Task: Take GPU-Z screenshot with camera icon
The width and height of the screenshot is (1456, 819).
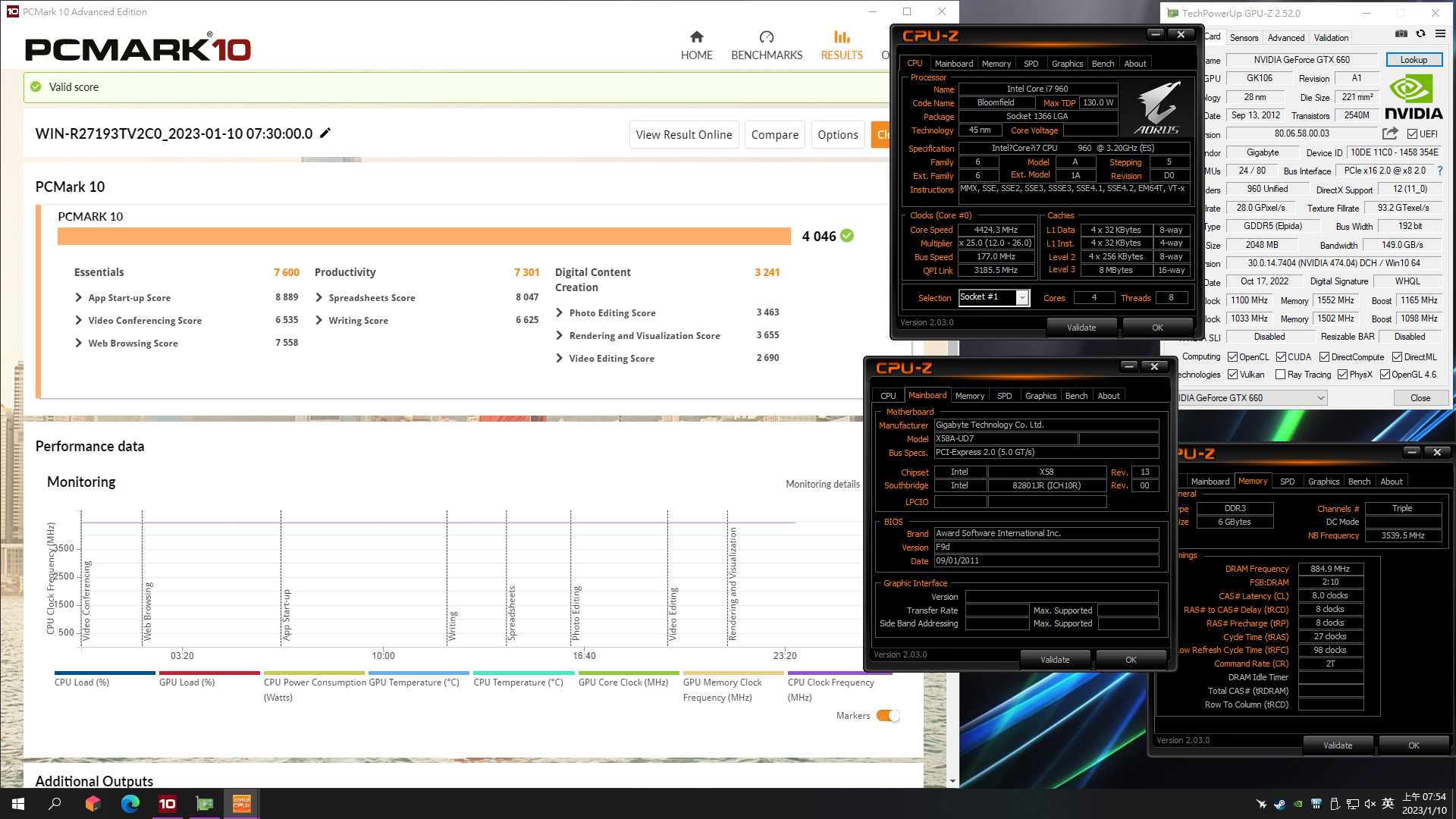Action: 1401,33
